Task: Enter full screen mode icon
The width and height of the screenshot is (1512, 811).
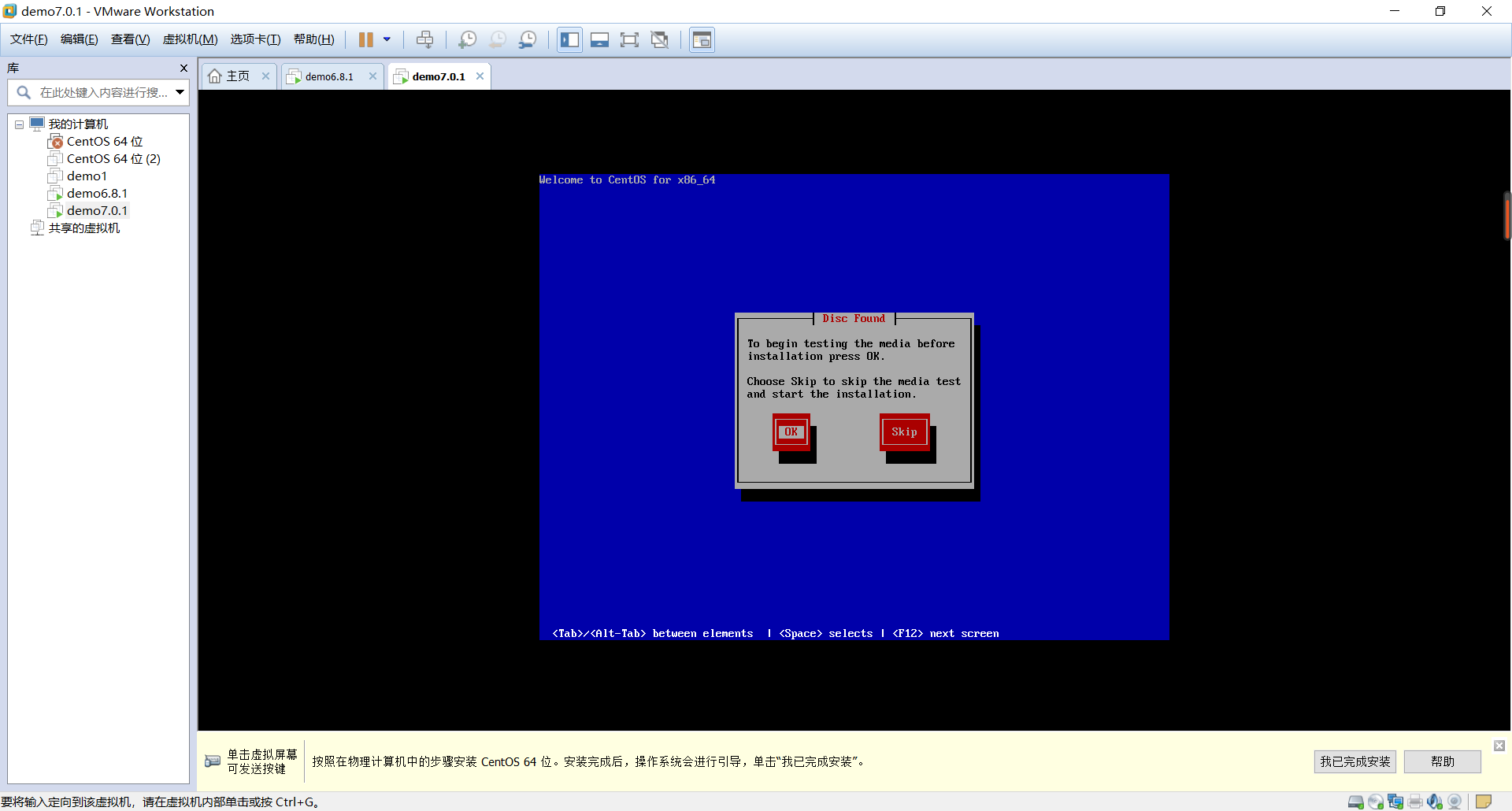Action: [629, 39]
